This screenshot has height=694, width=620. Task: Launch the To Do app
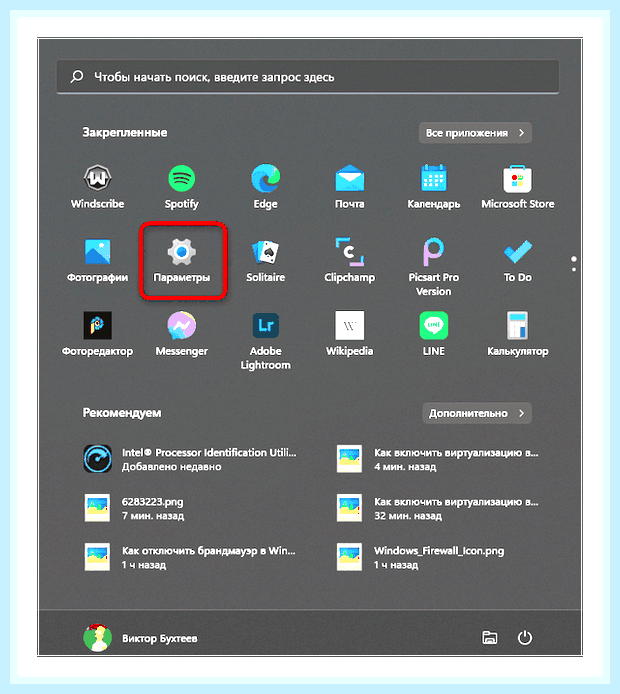(518, 261)
